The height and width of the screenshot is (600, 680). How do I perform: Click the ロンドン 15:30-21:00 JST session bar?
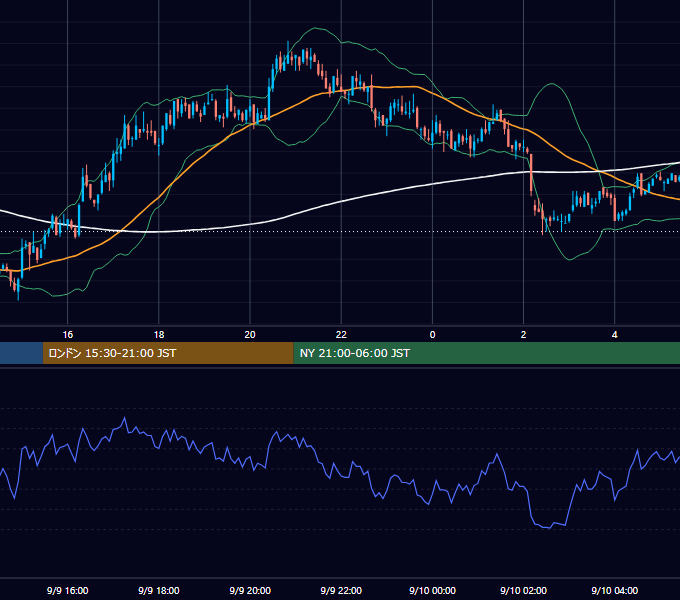tap(168, 353)
